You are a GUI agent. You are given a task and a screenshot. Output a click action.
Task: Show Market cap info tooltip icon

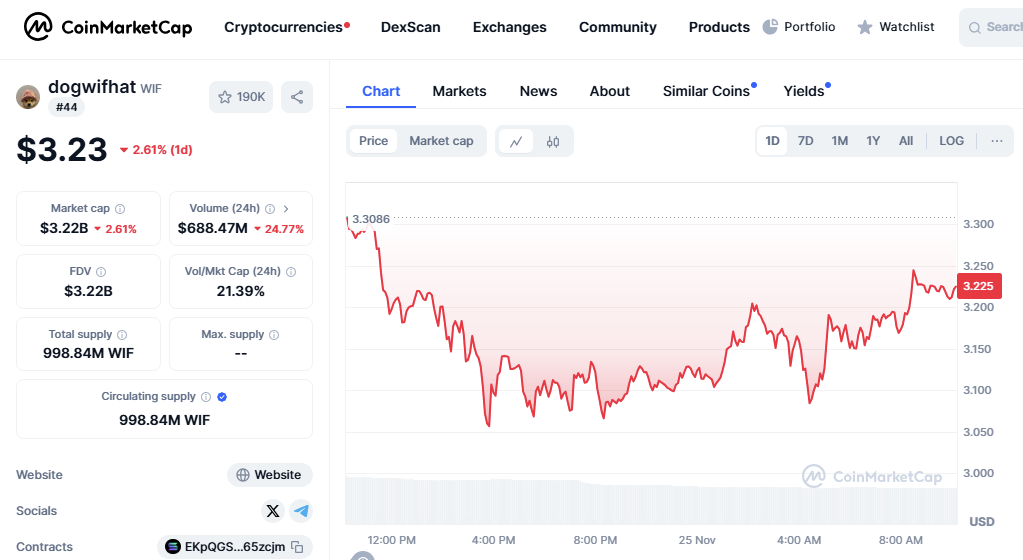coord(120,209)
